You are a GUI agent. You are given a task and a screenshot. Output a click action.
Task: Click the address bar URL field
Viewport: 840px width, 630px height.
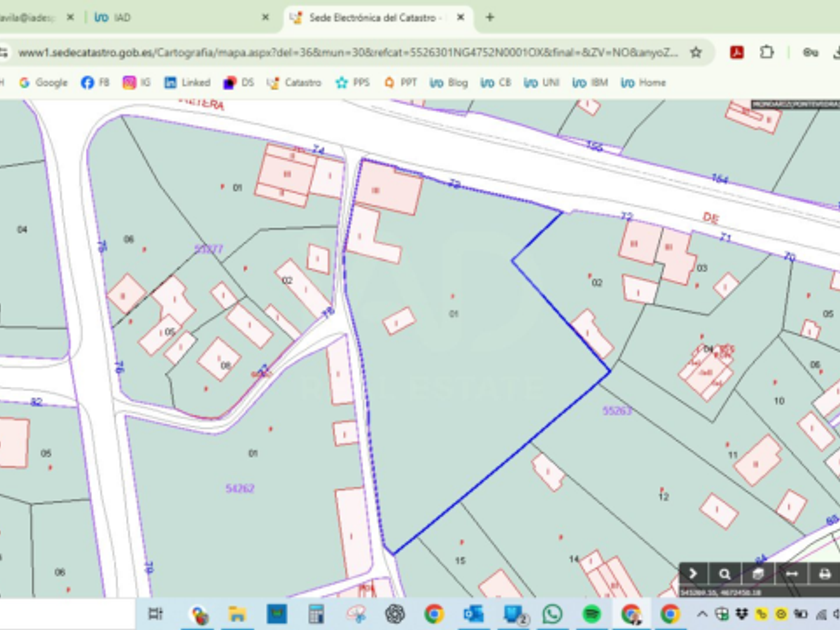[350, 52]
